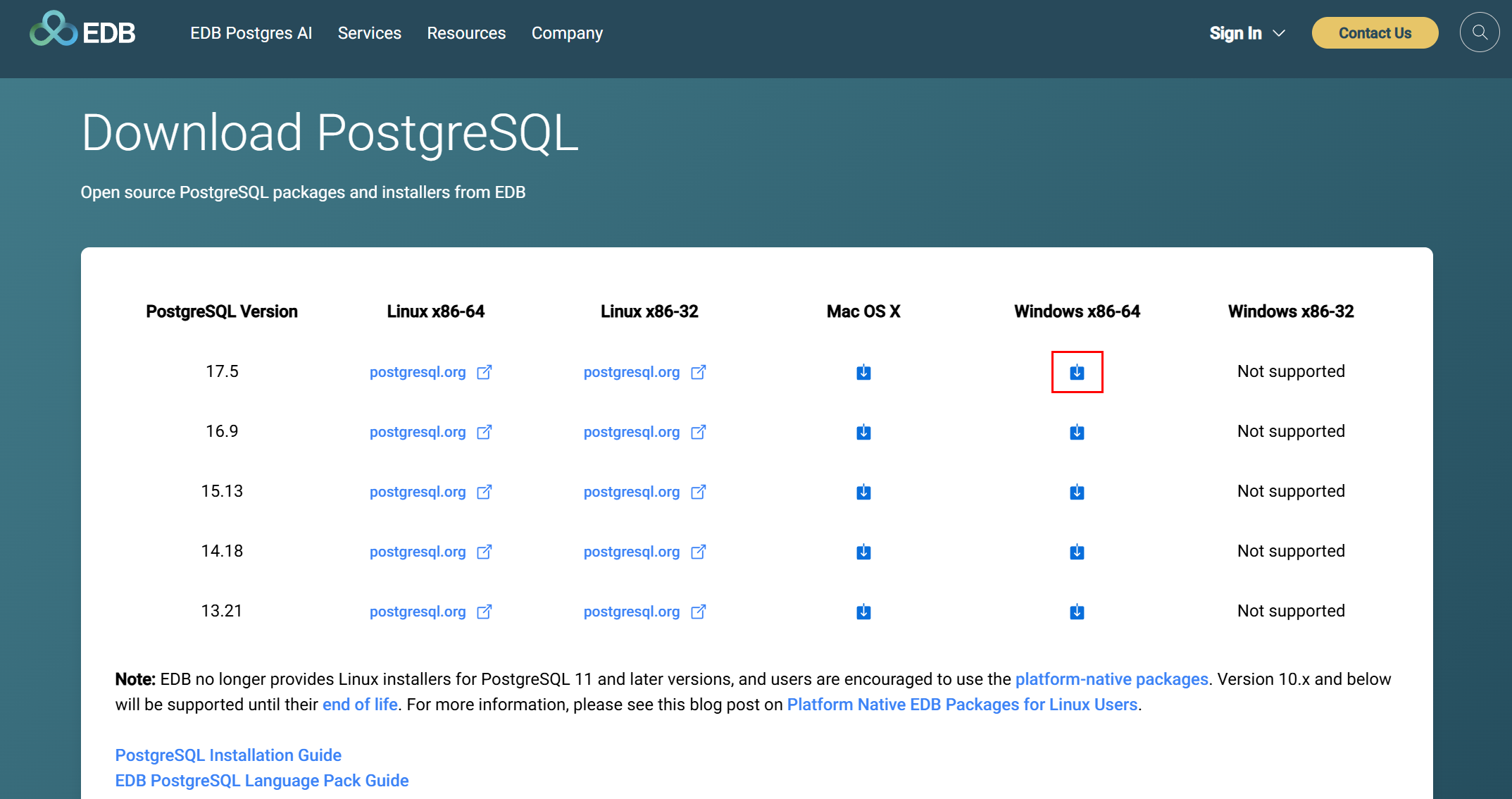Download PostgreSQL 15.13 for Mac OS X
The image size is (1512, 799).
863,492
